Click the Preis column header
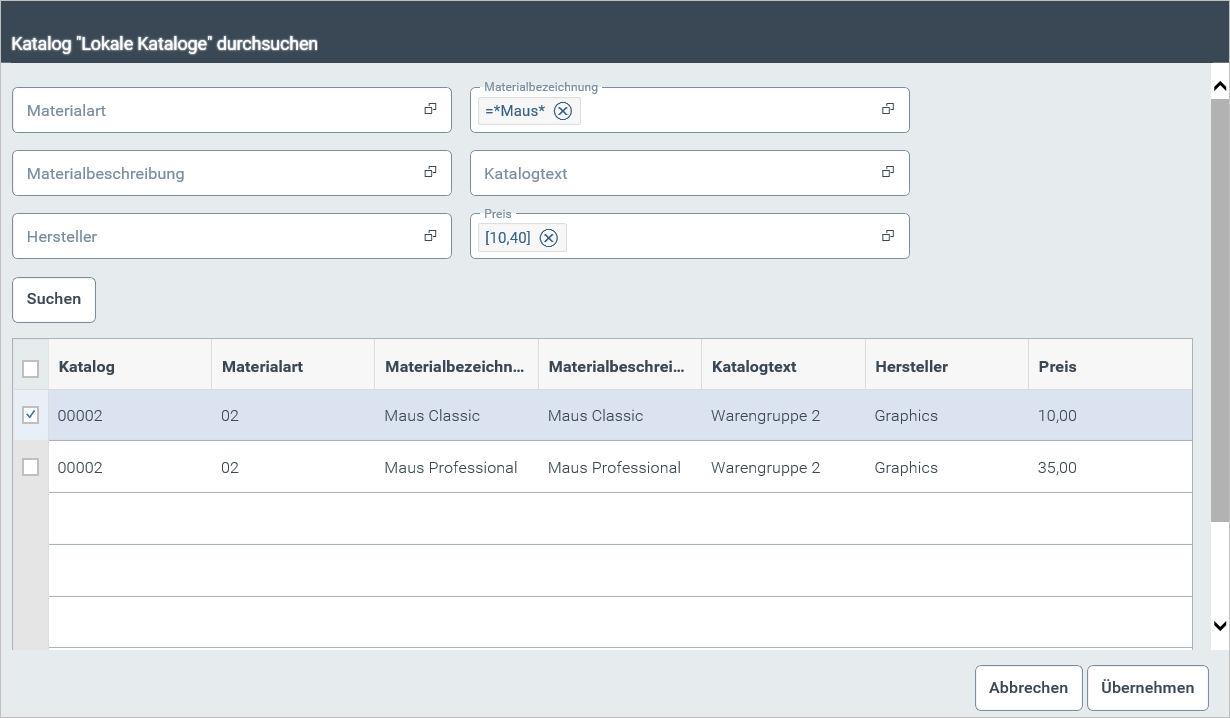Screen dimensions: 1230x718 pyautogui.click(x=1057, y=366)
